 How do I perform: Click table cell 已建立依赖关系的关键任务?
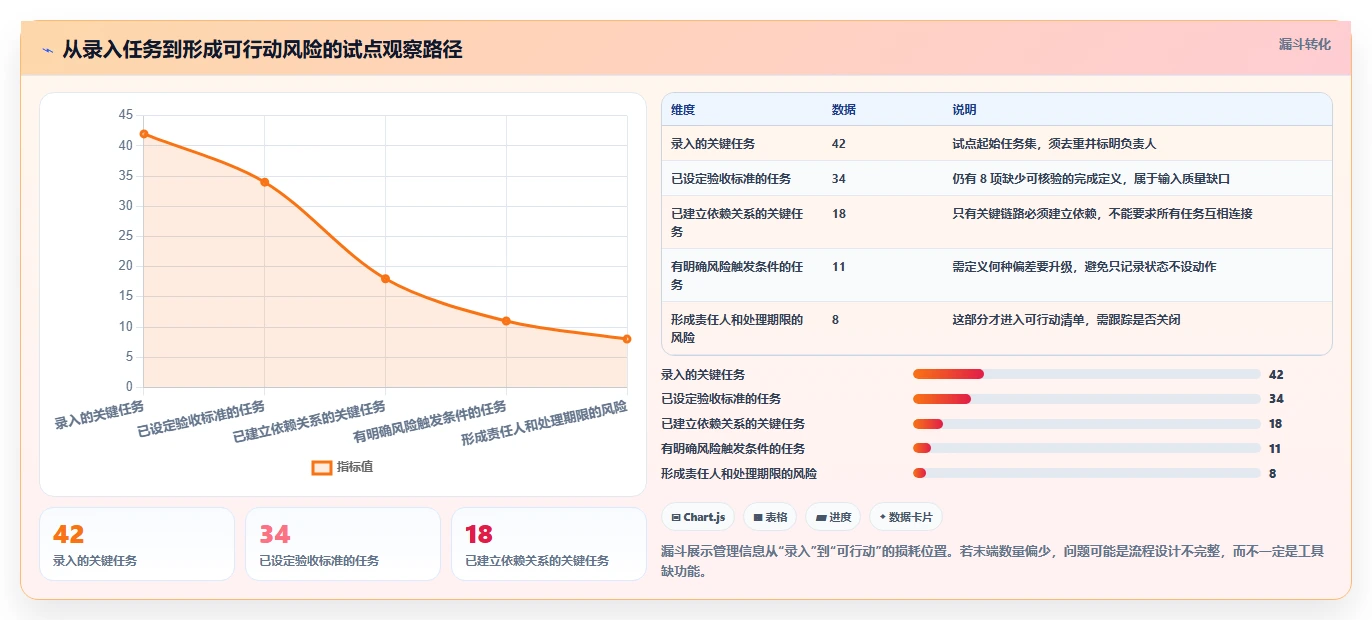[737, 222]
